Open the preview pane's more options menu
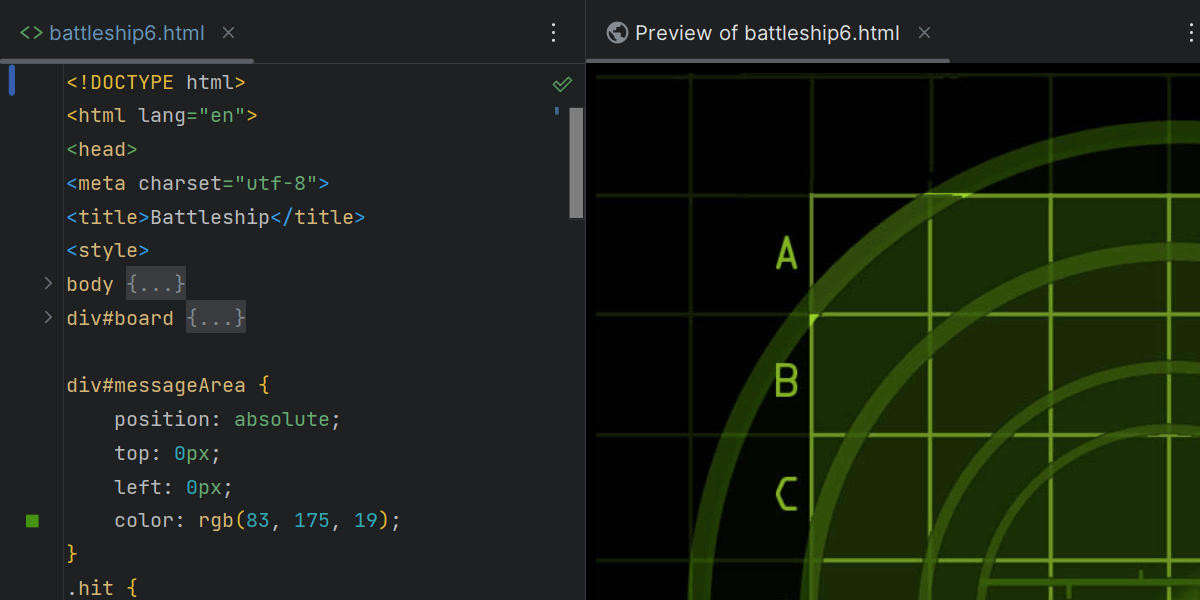 [1193, 33]
